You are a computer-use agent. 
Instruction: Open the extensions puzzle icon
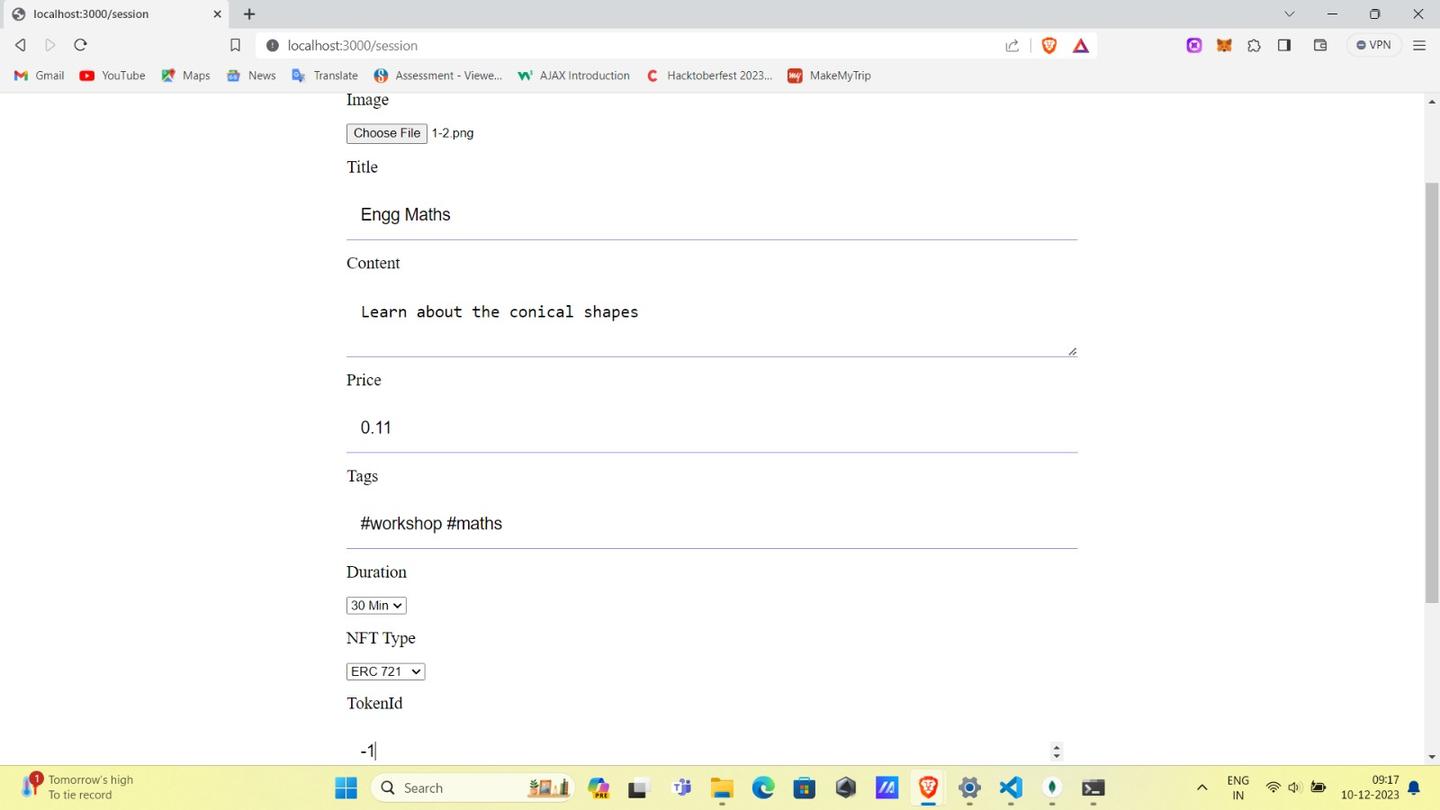(x=1254, y=45)
